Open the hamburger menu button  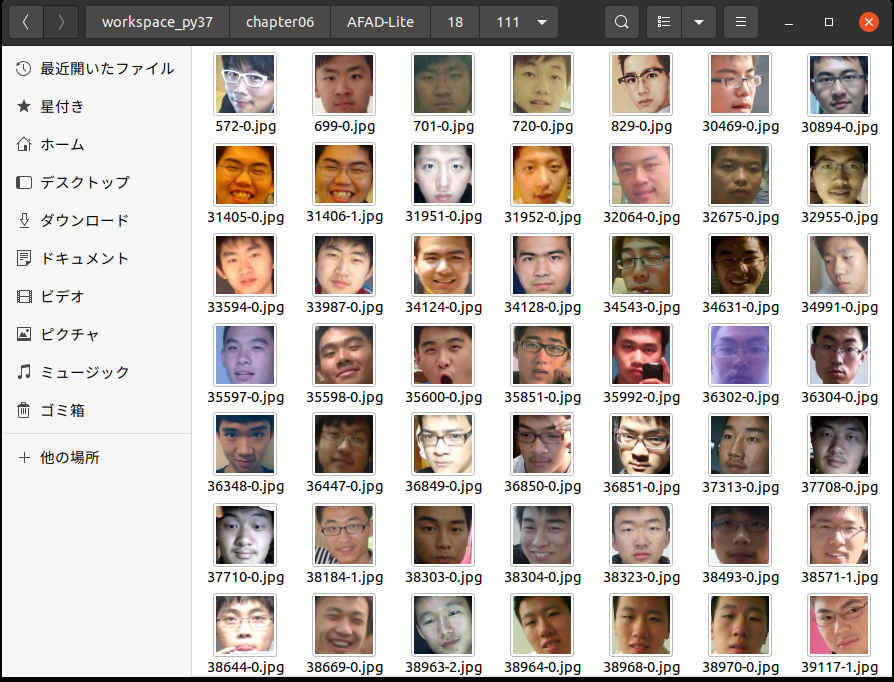[x=741, y=22]
